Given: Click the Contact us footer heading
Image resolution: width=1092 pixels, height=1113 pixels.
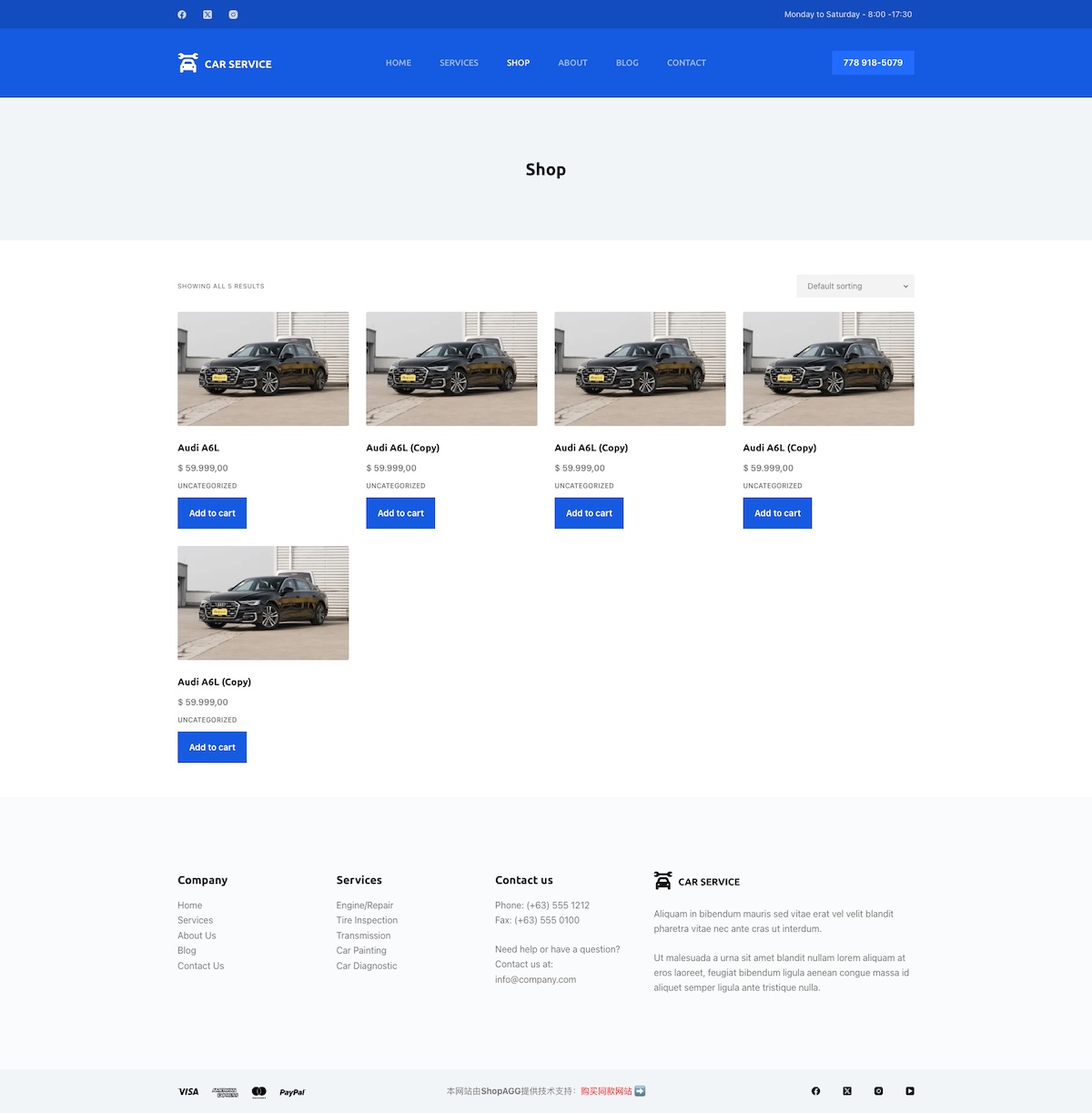Looking at the screenshot, I should pyautogui.click(x=524, y=880).
